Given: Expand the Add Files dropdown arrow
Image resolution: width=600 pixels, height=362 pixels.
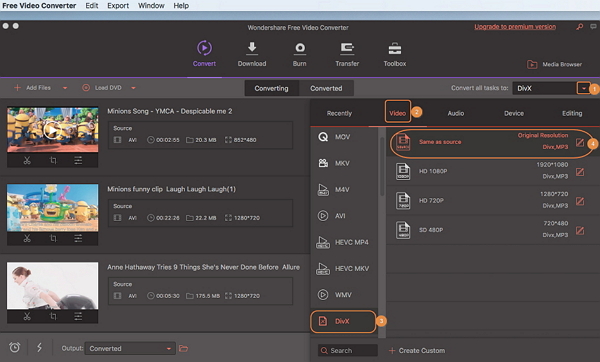Looking at the screenshot, I should click(65, 88).
